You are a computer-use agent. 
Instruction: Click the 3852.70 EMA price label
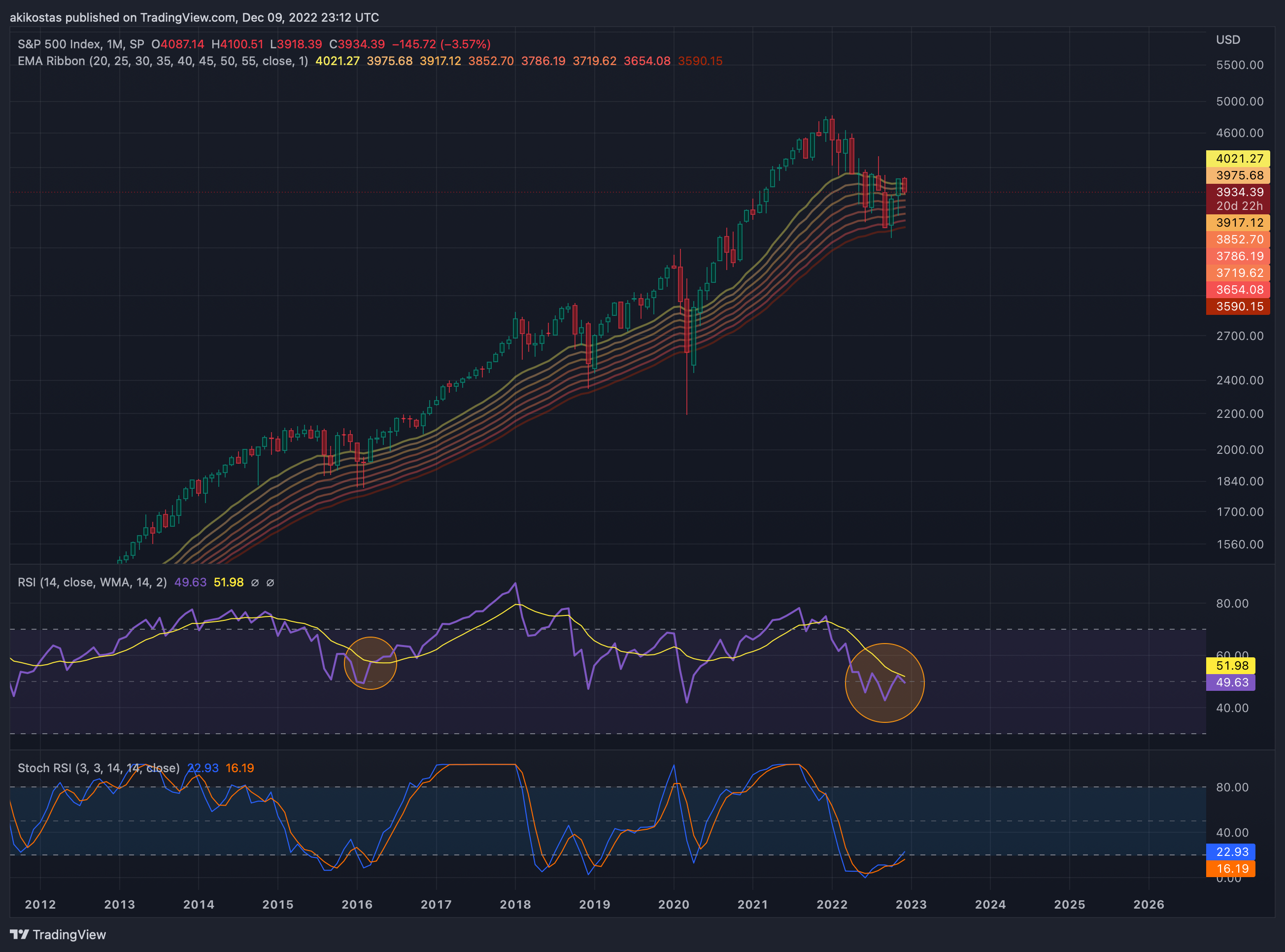point(1238,239)
